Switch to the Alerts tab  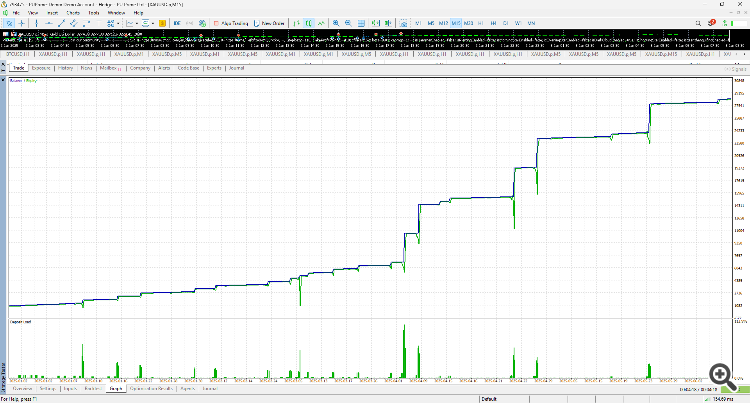pyautogui.click(x=164, y=68)
